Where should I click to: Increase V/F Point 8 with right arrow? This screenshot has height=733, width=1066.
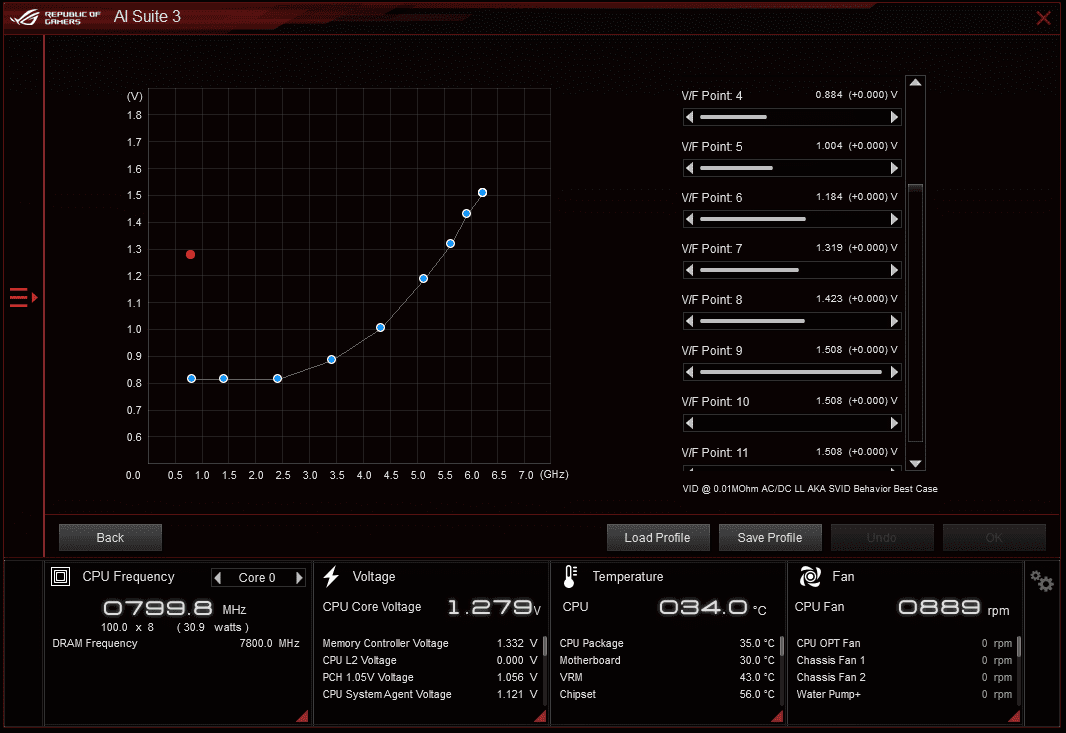tap(895, 321)
